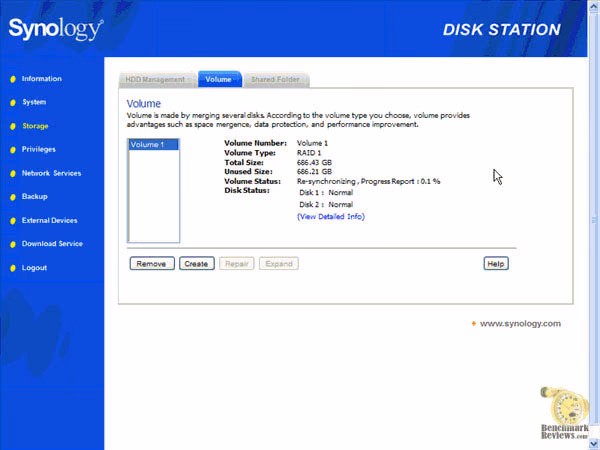Viewport: 600px width, 450px height.
Task: Click the yellow bullet beside Logout
Action: [x=13, y=268]
